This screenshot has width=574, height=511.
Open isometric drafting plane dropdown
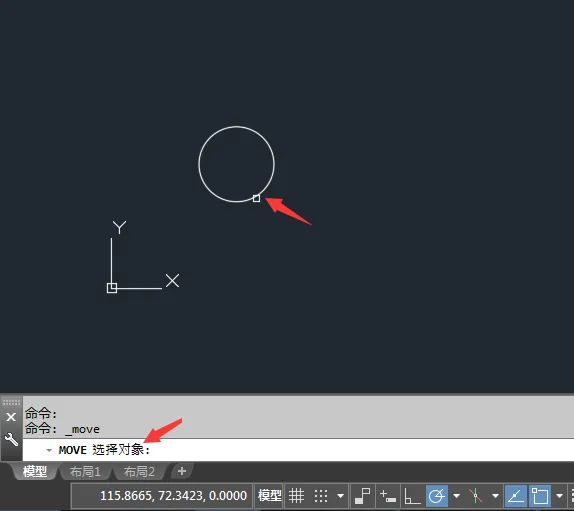495,496
